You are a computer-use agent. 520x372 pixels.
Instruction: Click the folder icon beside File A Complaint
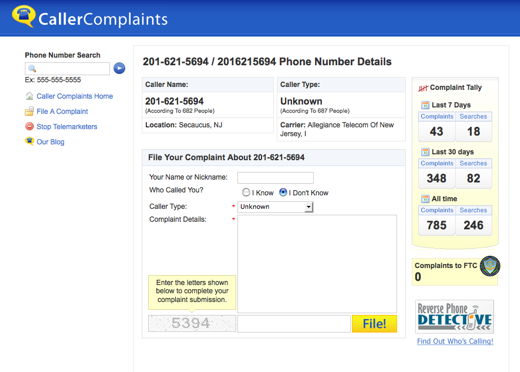(29, 111)
